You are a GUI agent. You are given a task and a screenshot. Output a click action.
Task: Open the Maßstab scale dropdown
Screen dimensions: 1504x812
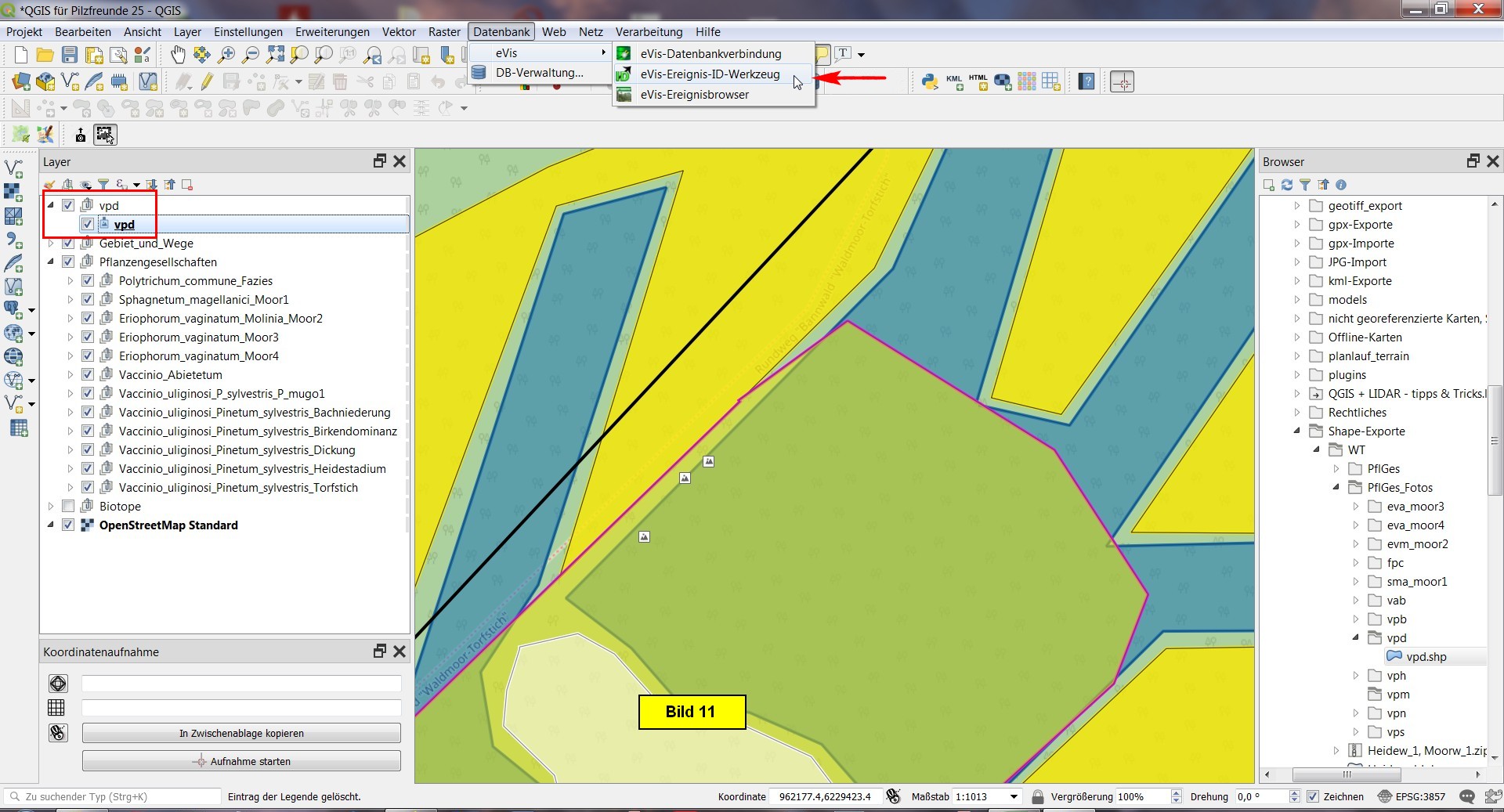pos(1014,796)
